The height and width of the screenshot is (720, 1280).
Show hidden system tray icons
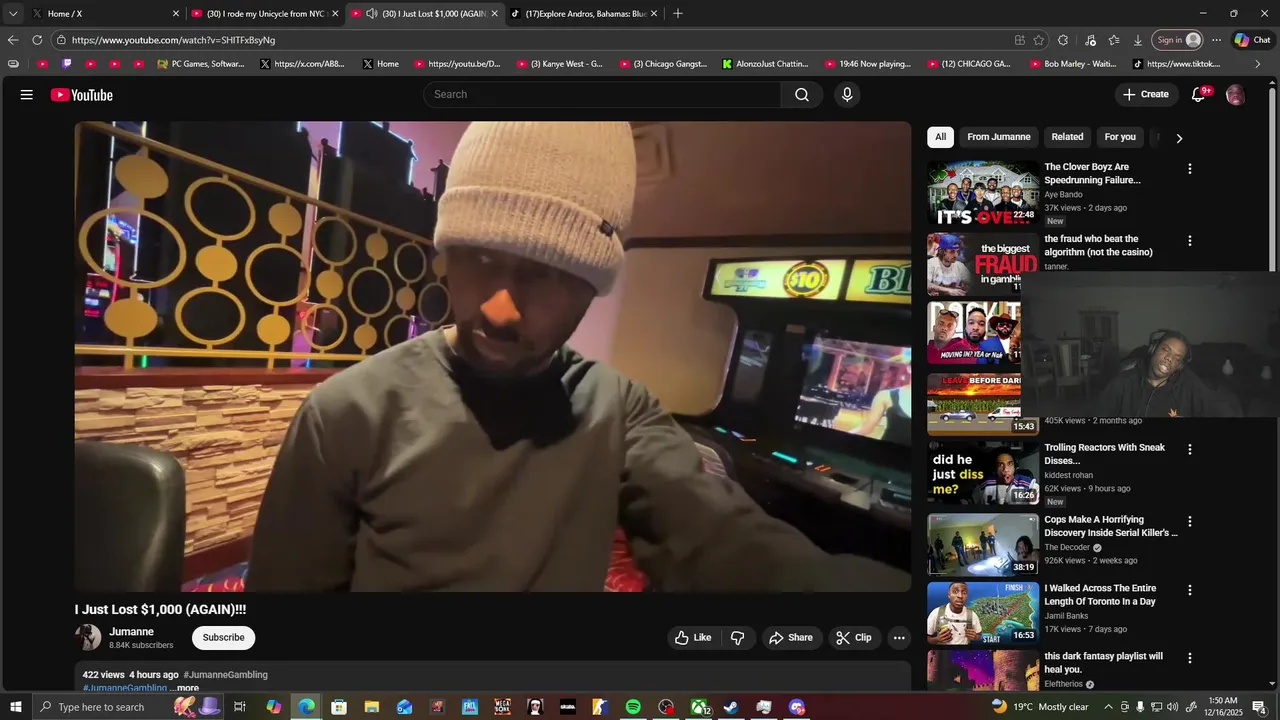point(1108,707)
